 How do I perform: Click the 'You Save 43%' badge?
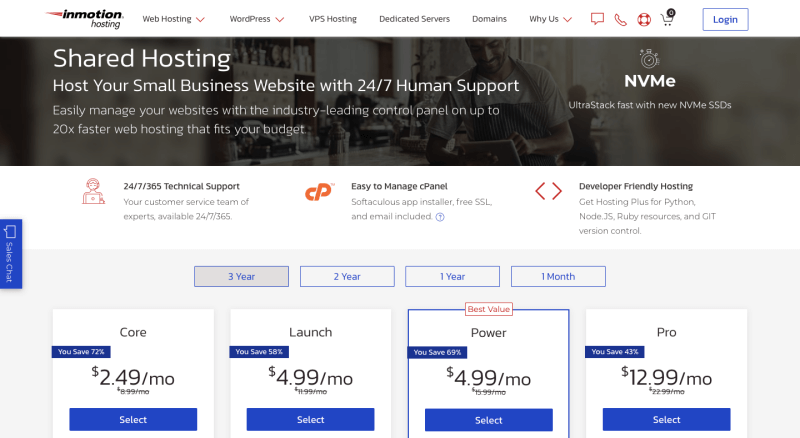pos(615,352)
